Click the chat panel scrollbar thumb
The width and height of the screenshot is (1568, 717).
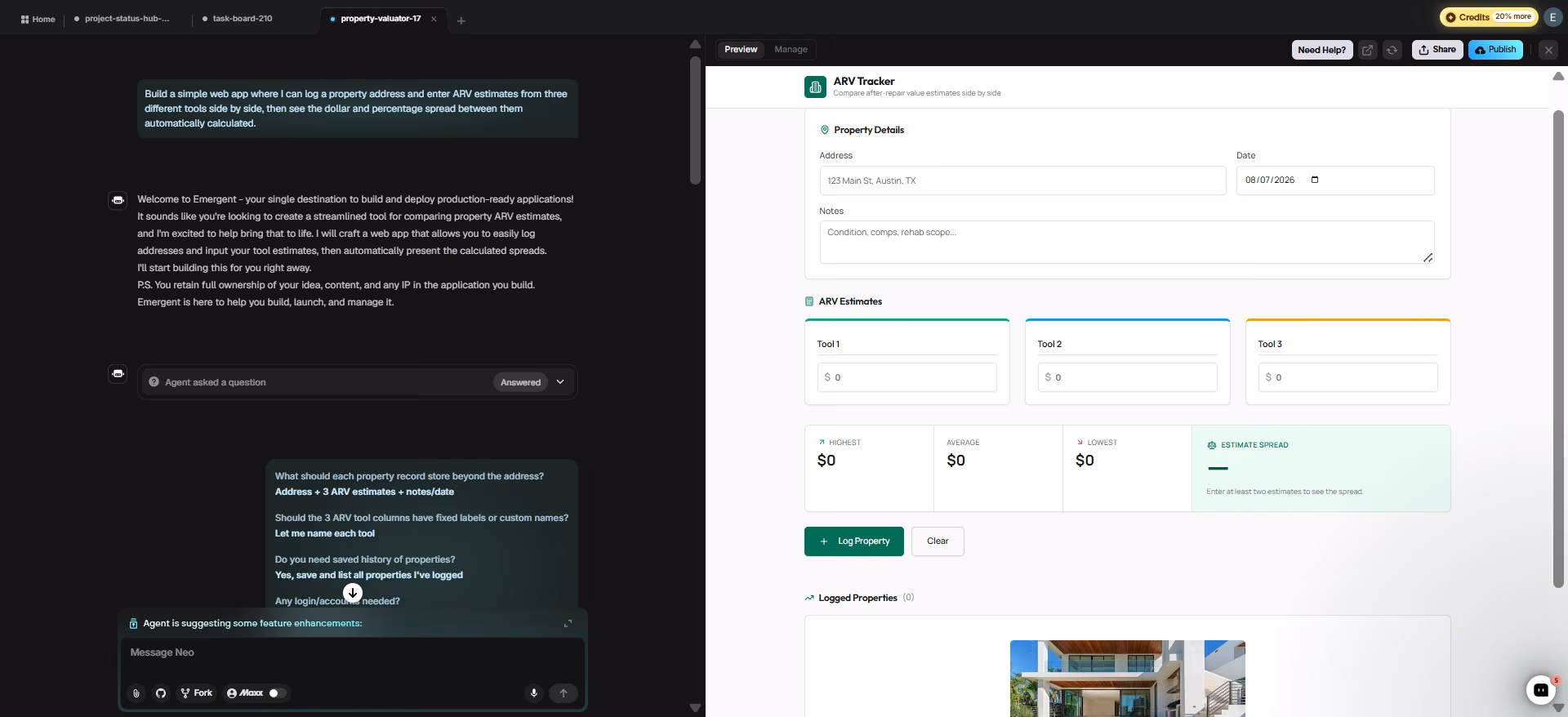(x=695, y=120)
